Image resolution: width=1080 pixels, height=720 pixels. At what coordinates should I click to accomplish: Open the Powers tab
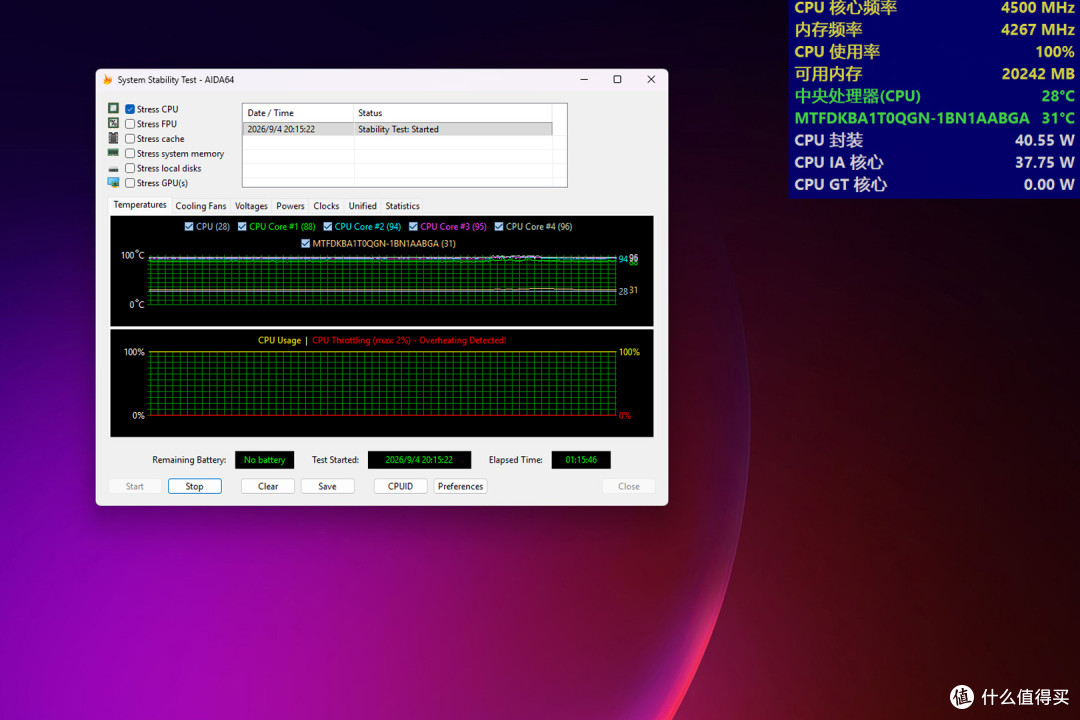point(290,206)
